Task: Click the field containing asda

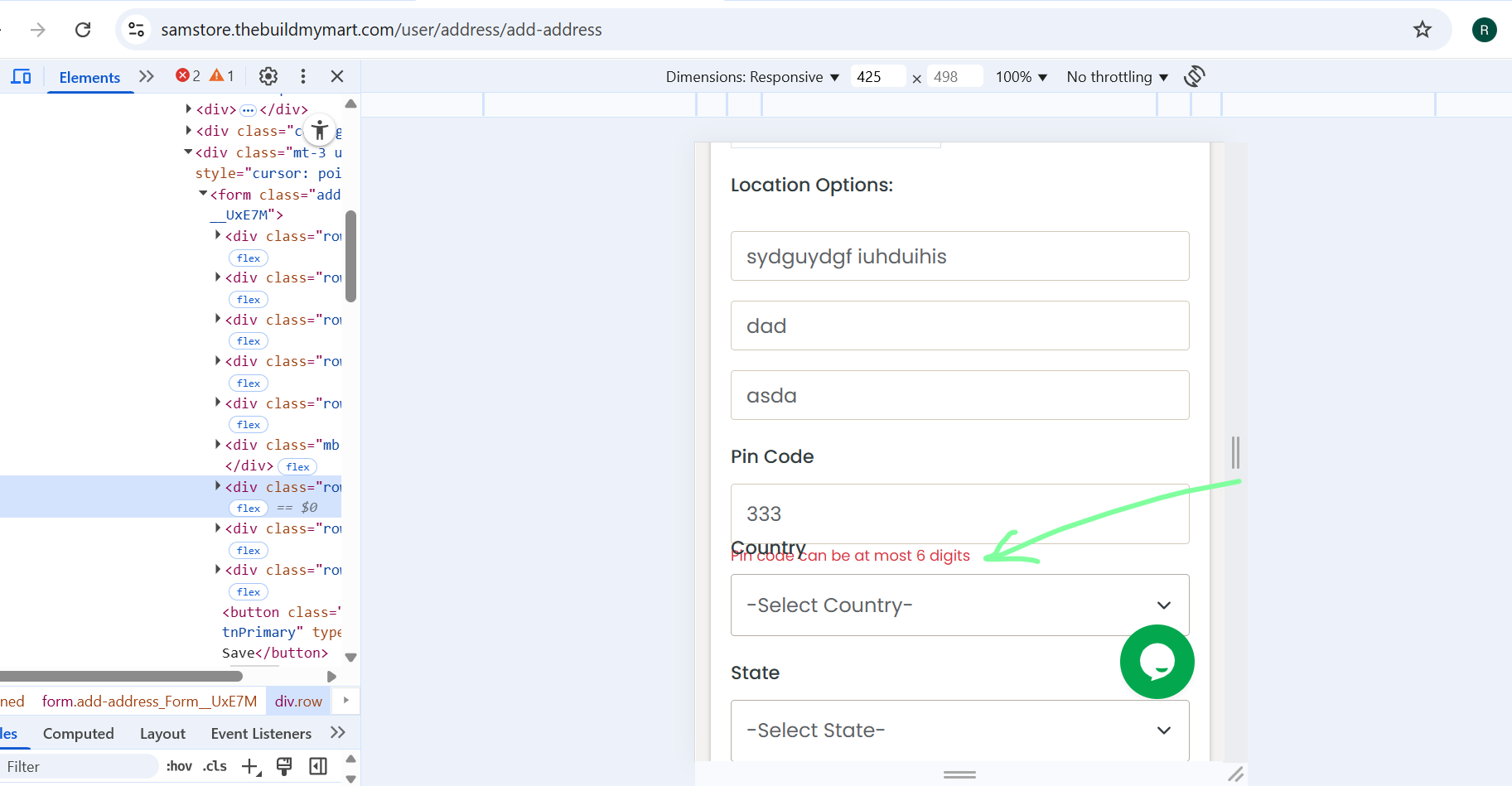Action: (x=959, y=395)
